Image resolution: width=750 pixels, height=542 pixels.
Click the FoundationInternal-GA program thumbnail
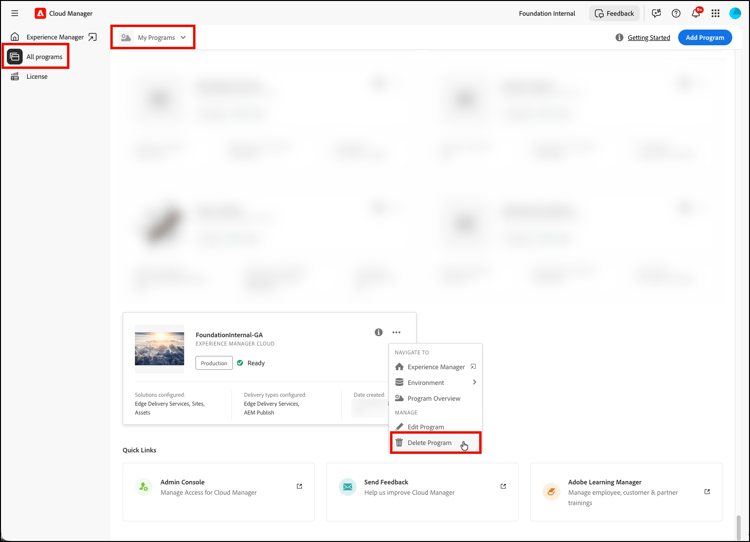pyautogui.click(x=159, y=349)
